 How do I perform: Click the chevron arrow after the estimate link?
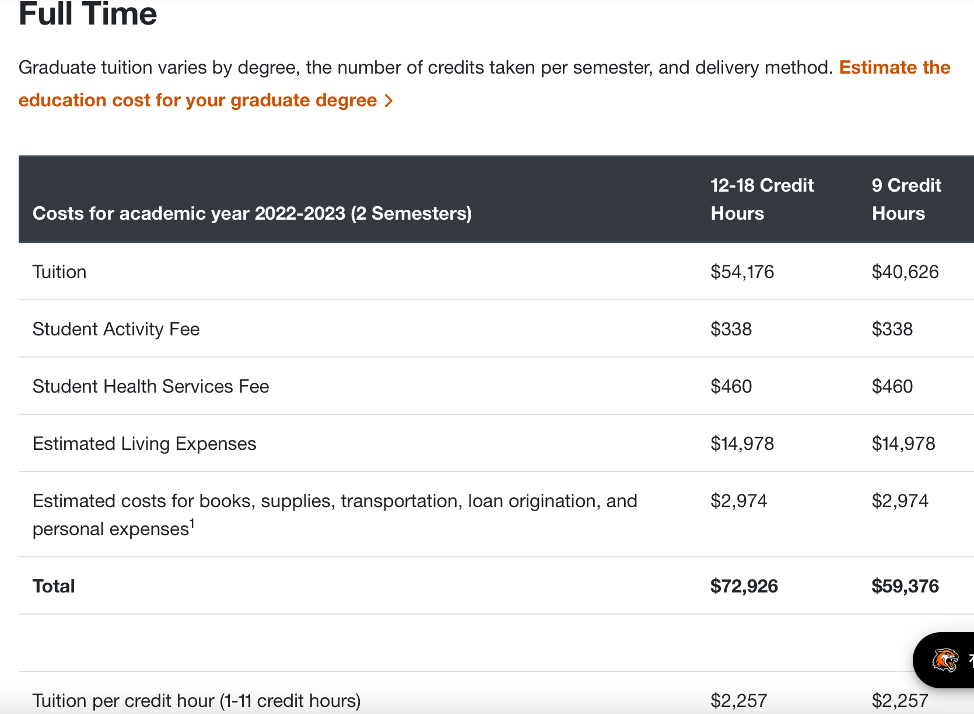tap(389, 101)
